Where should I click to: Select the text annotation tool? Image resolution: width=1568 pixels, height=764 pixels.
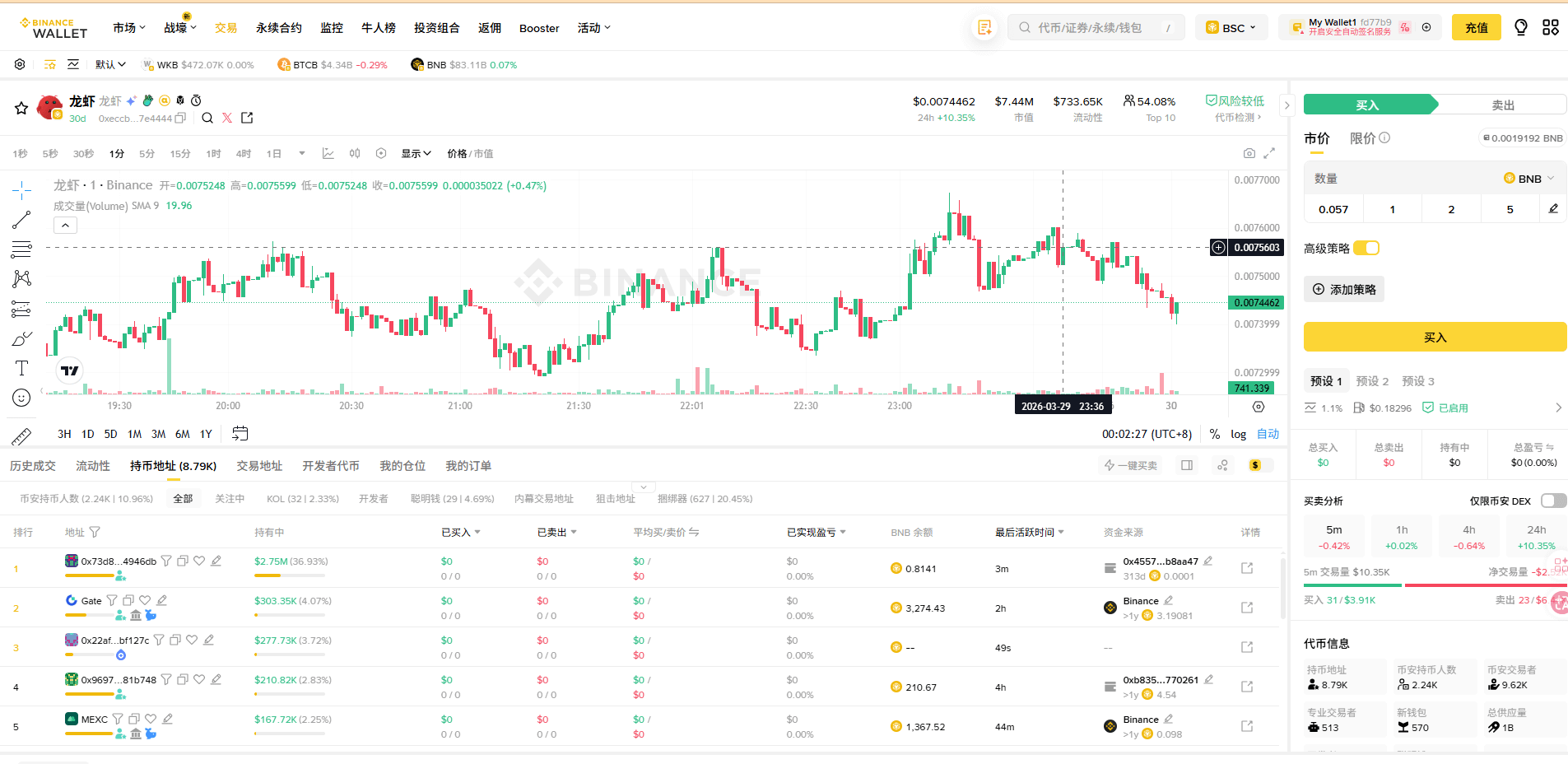point(21,368)
